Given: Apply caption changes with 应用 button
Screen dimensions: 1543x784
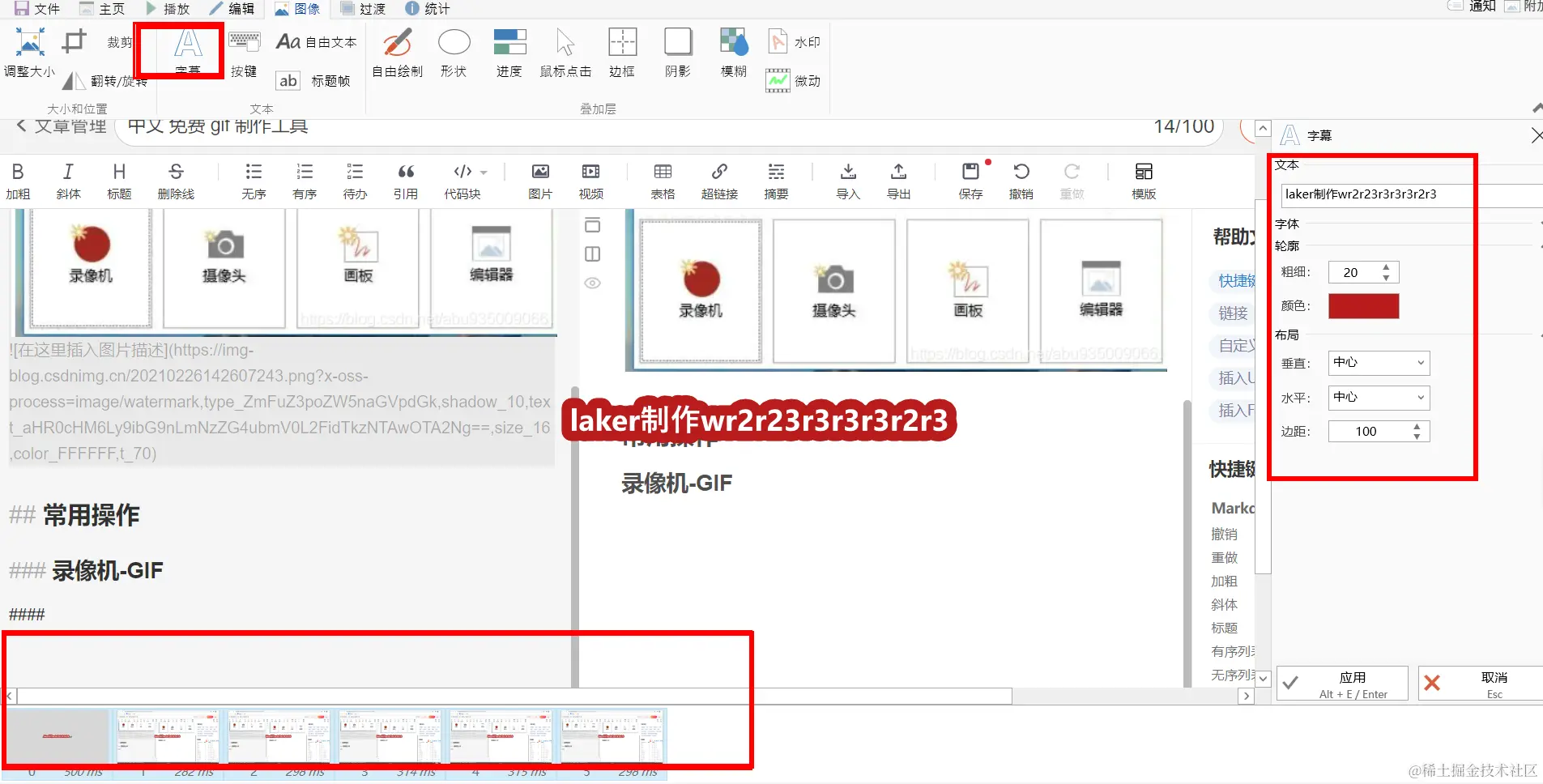Looking at the screenshot, I should pos(1341,683).
